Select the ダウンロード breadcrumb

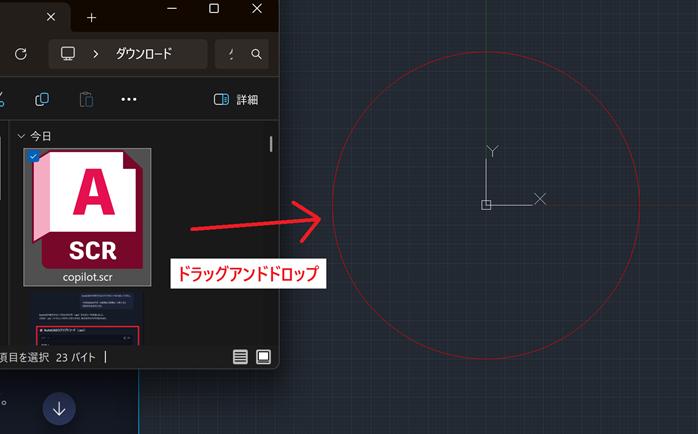144,54
